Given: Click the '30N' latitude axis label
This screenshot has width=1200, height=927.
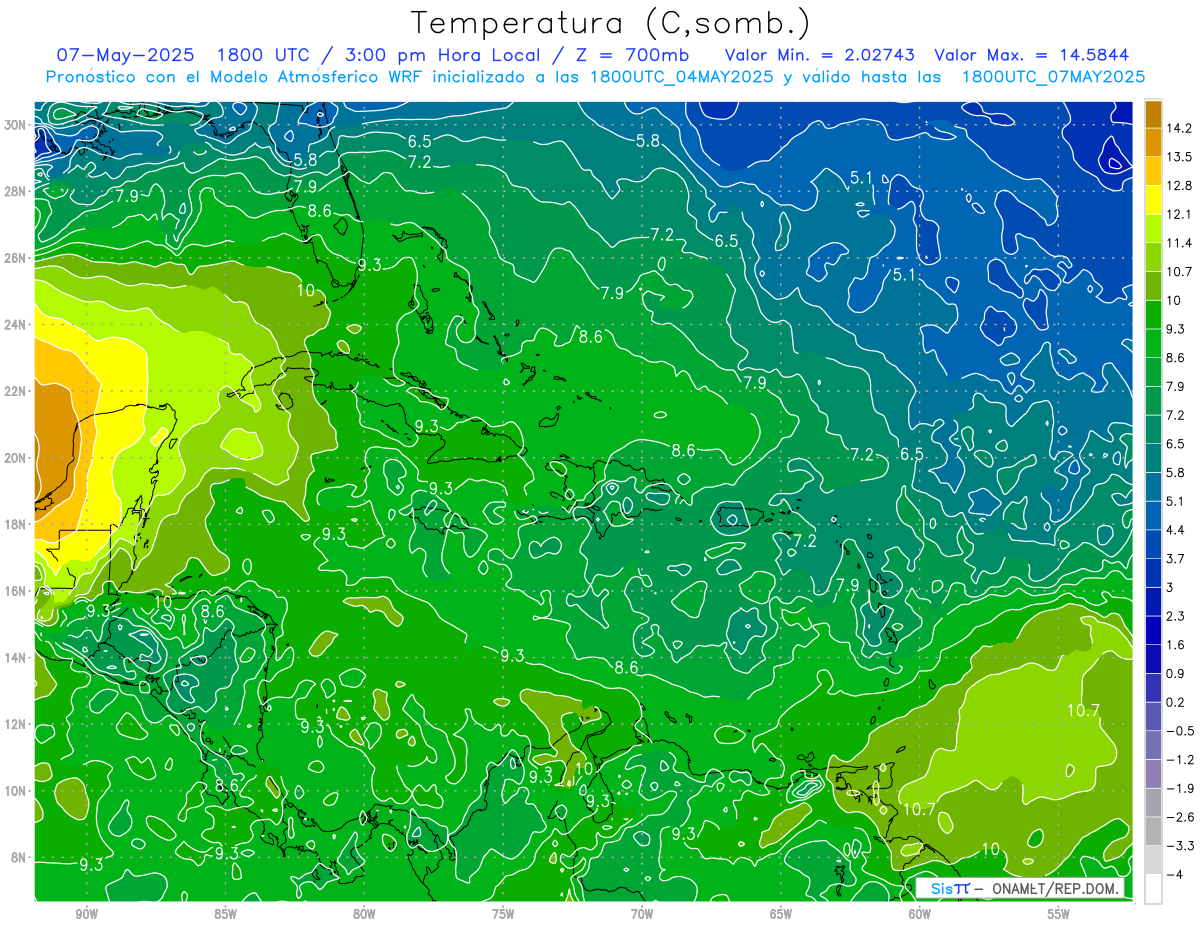Looking at the screenshot, I should [x=17, y=125].
